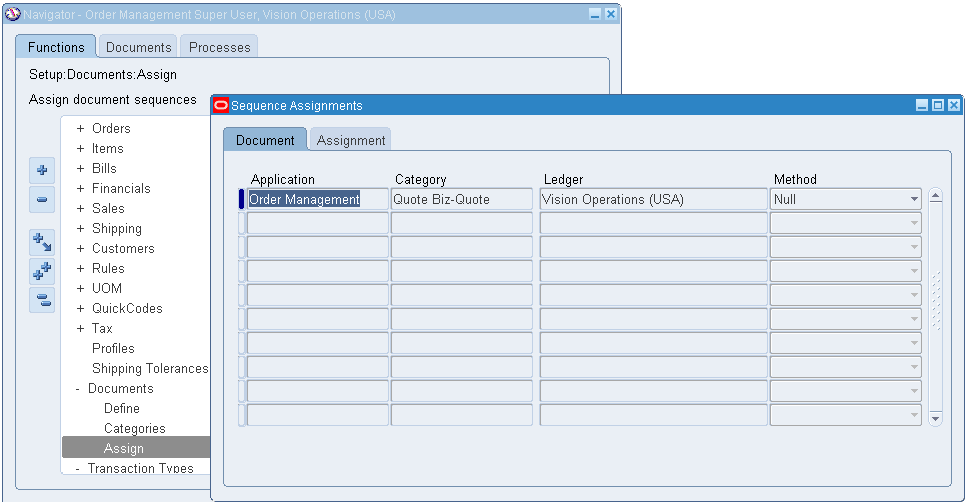This screenshot has height=502, width=965.
Task: Click the first row record indicator
Action: (241, 199)
